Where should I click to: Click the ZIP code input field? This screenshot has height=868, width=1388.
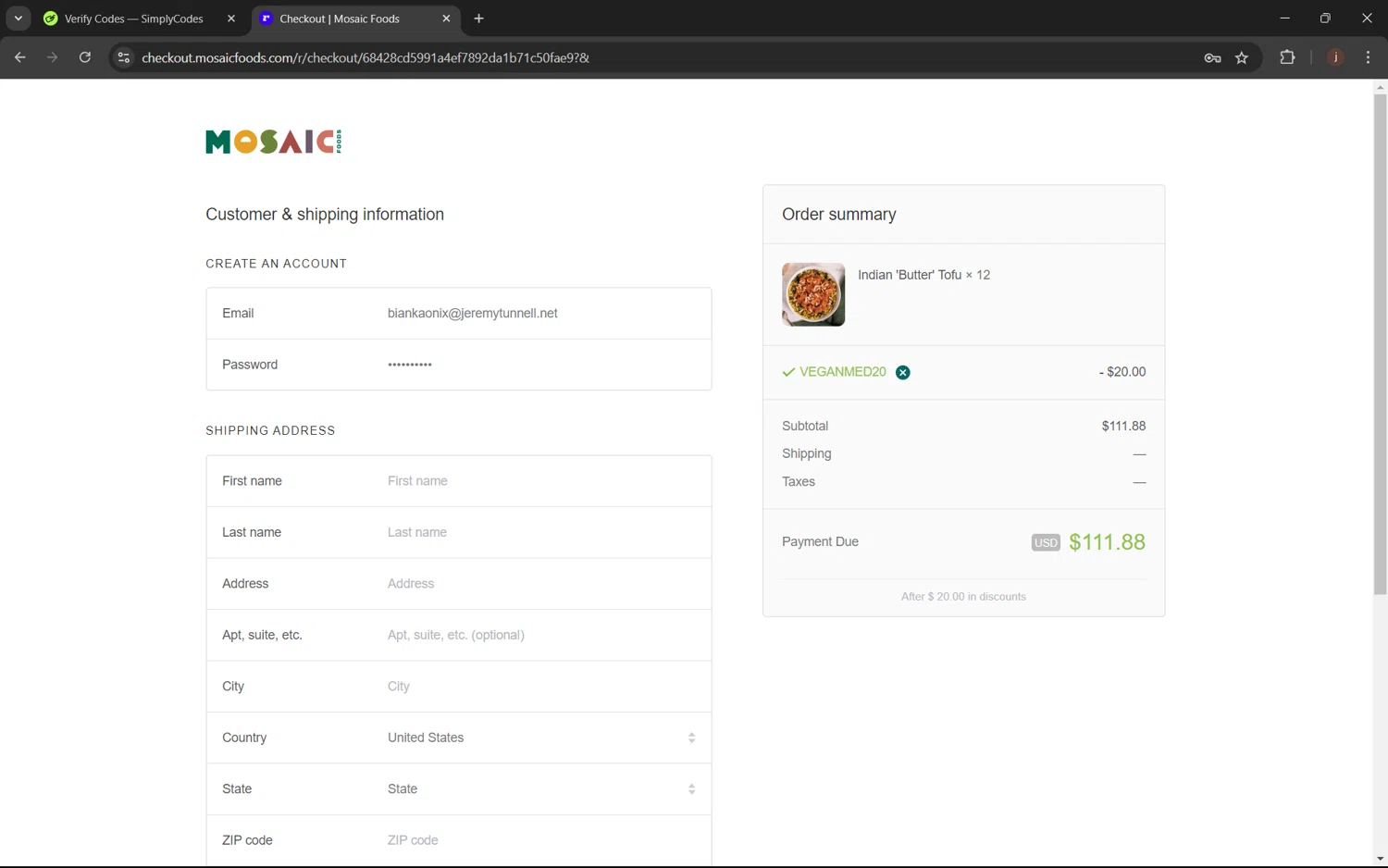(x=541, y=840)
